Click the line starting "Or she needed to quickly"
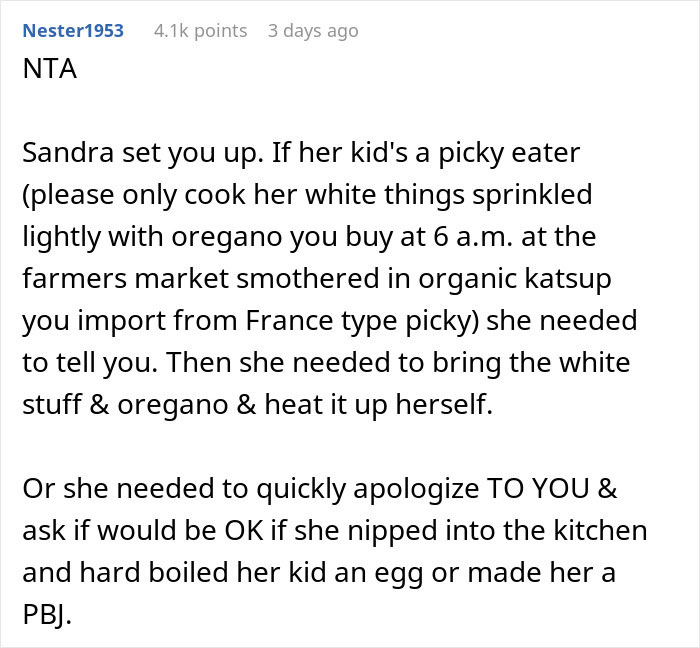The height and width of the screenshot is (648, 700). coord(320,488)
